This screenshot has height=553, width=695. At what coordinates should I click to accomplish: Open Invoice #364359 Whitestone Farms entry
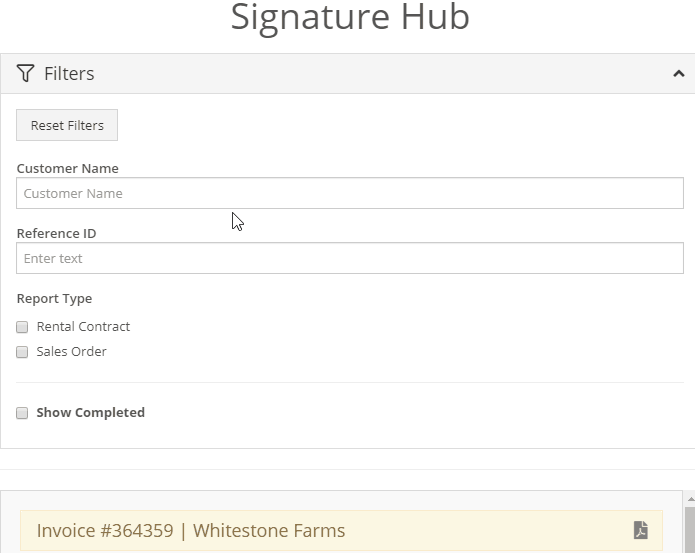(341, 530)
